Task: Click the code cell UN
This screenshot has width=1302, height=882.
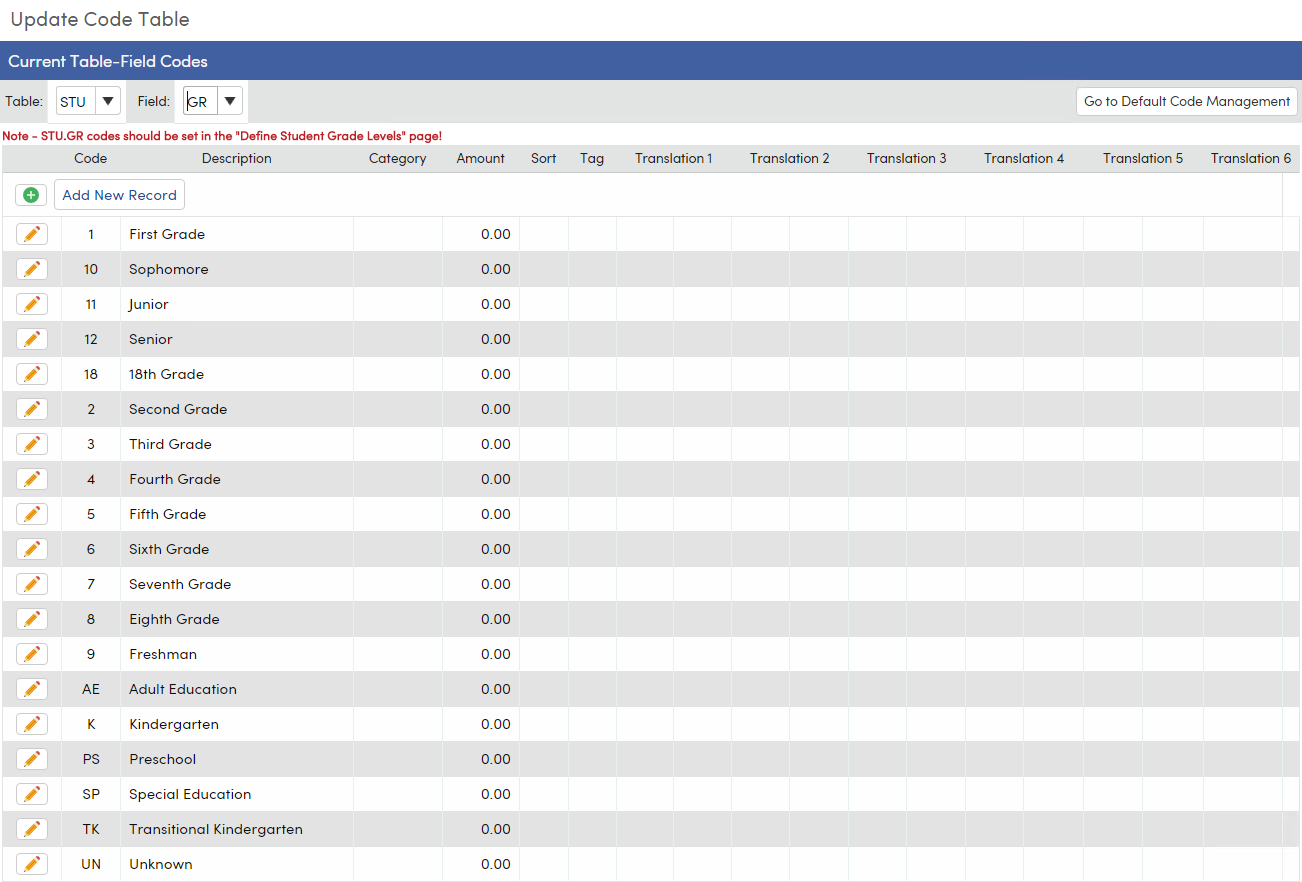Action: 91,864
